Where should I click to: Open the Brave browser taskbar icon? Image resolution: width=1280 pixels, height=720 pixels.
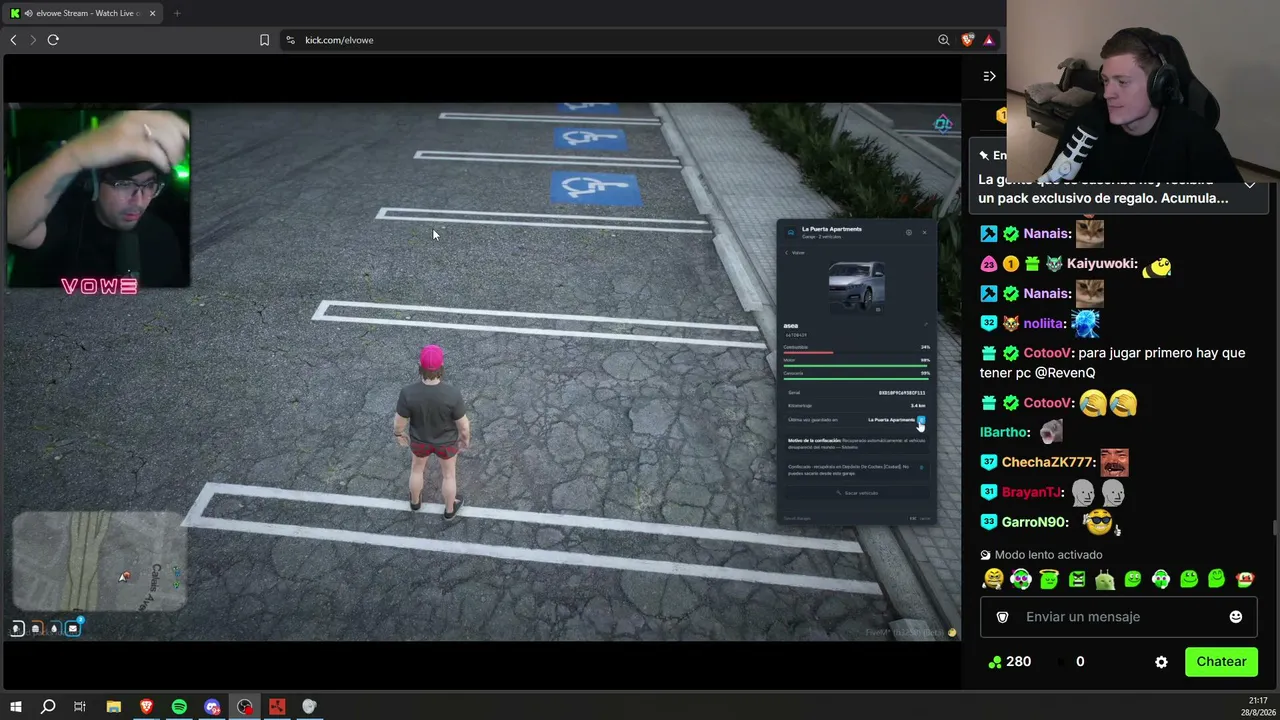[x=147, y=707]
